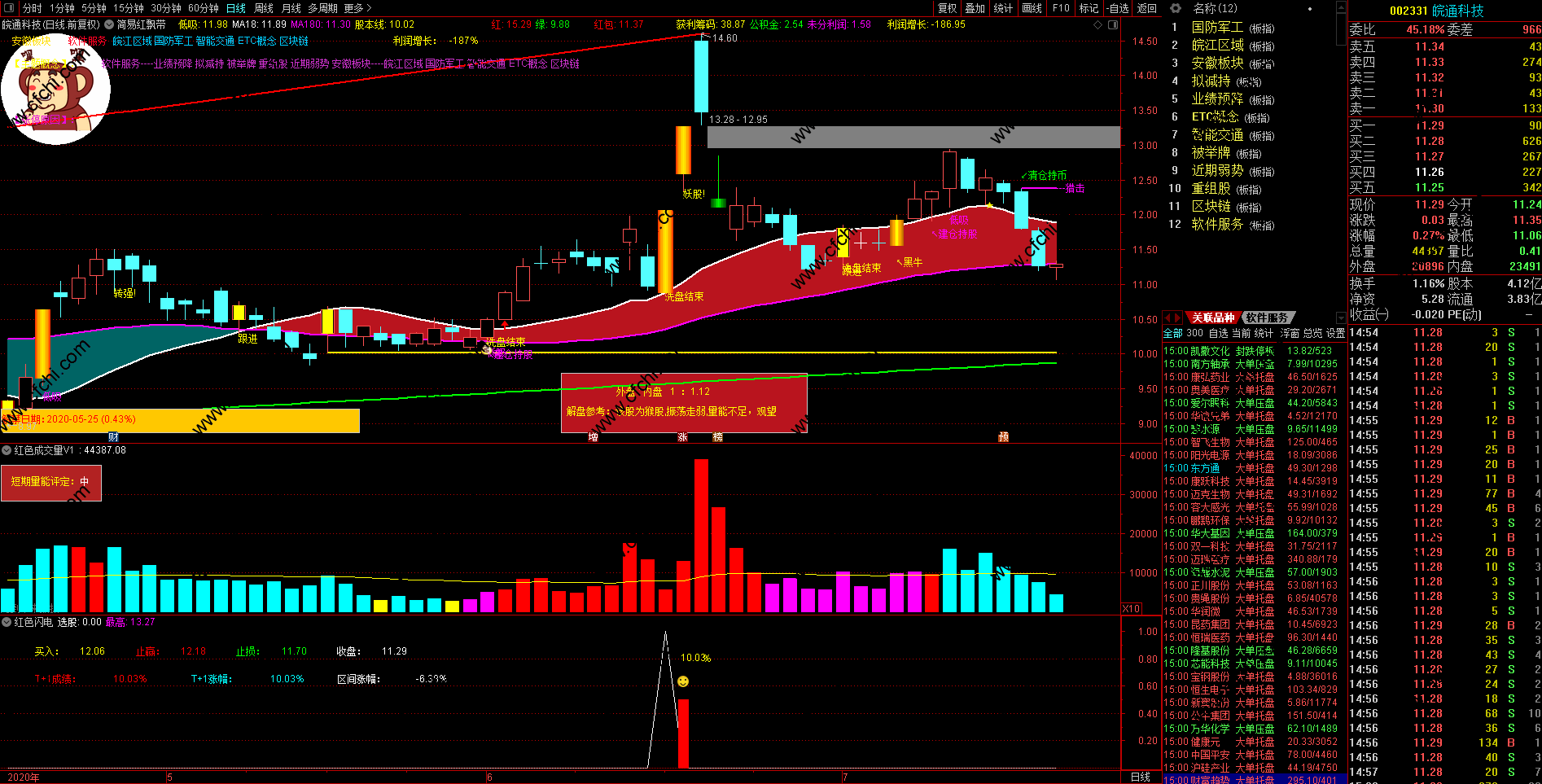Open F10 company info
1542x784 pixels.
point(1061,8)
